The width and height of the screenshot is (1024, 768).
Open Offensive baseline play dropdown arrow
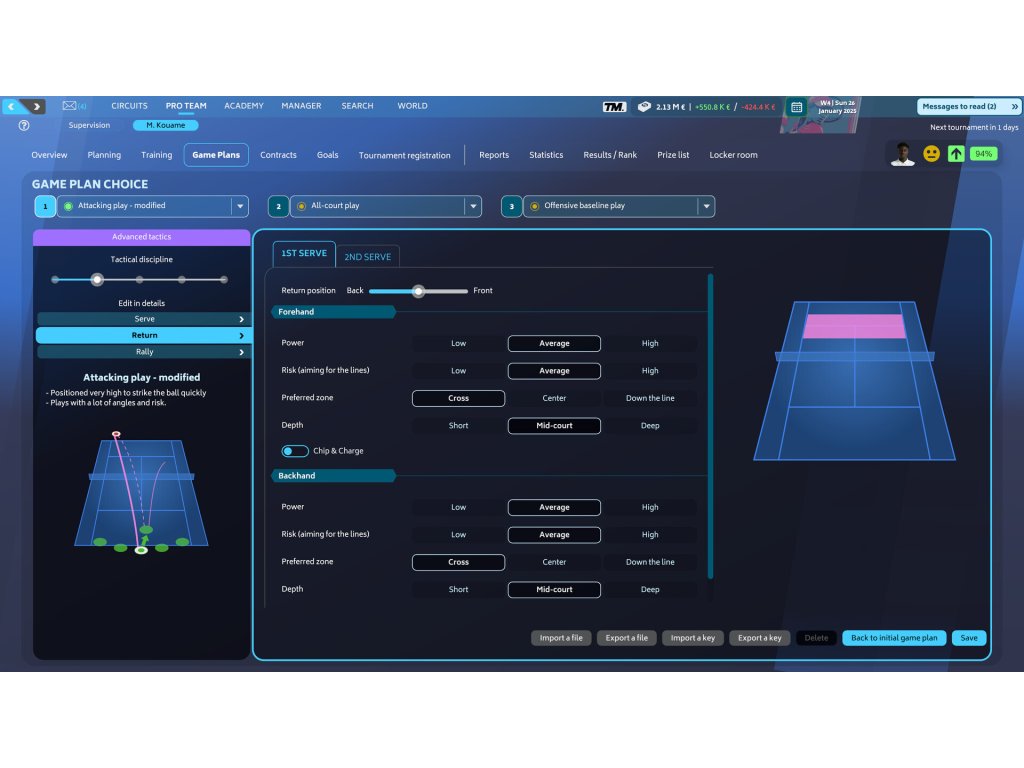706,206
